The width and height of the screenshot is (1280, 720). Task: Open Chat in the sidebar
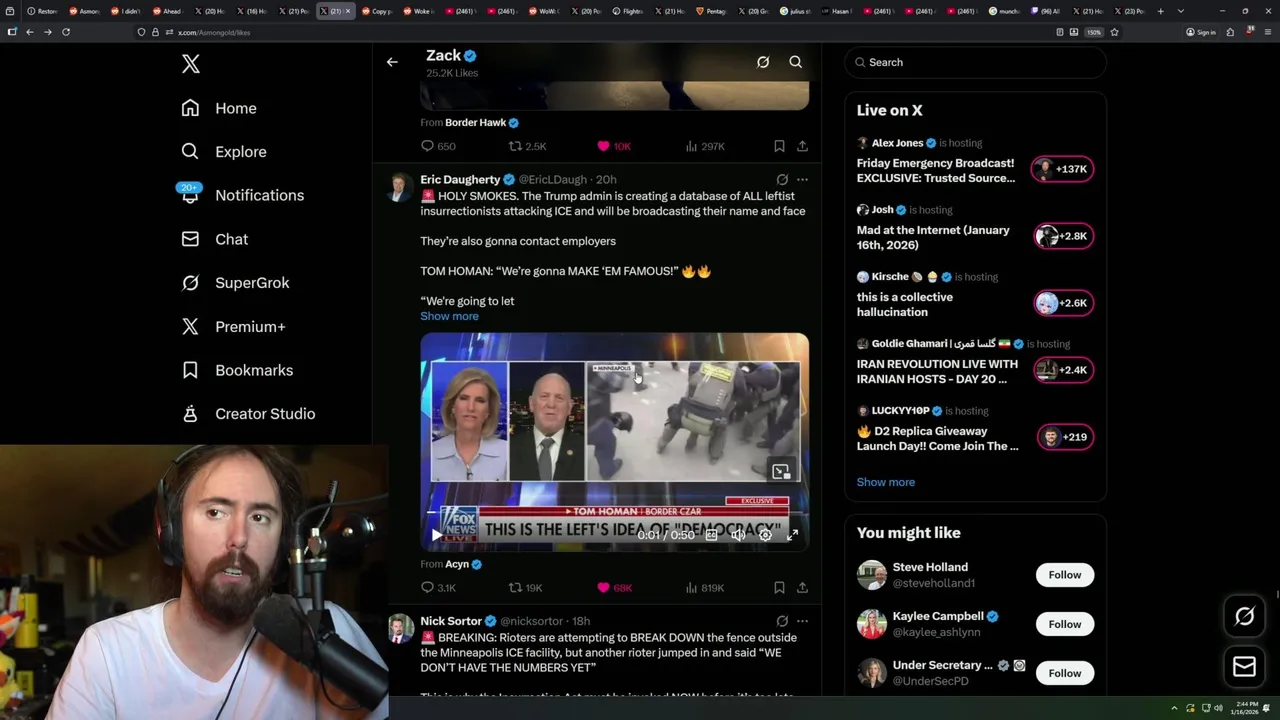(215, 239)
